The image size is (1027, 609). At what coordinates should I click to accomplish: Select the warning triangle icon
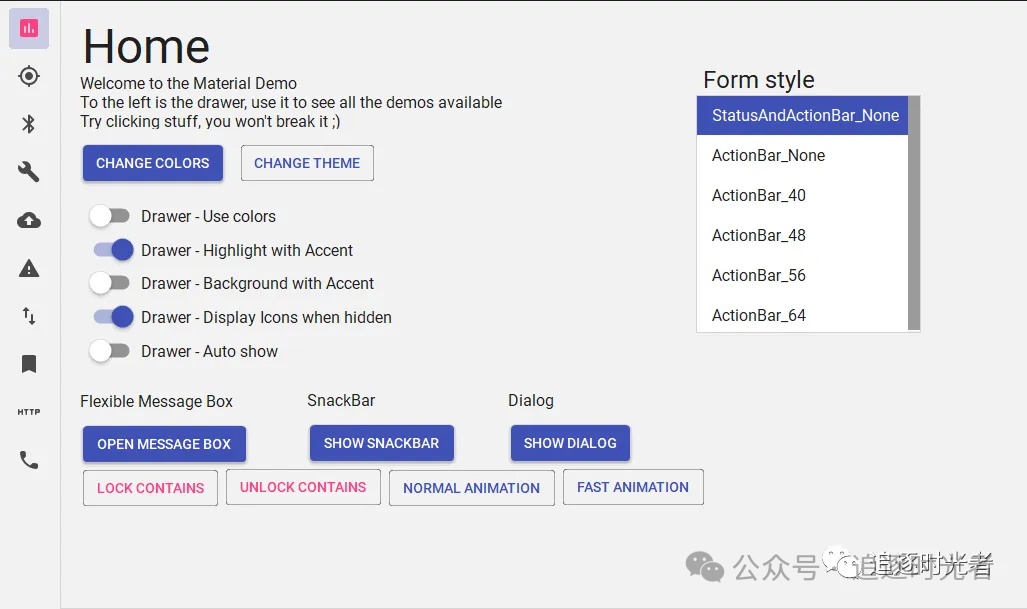tap(29, 268)
